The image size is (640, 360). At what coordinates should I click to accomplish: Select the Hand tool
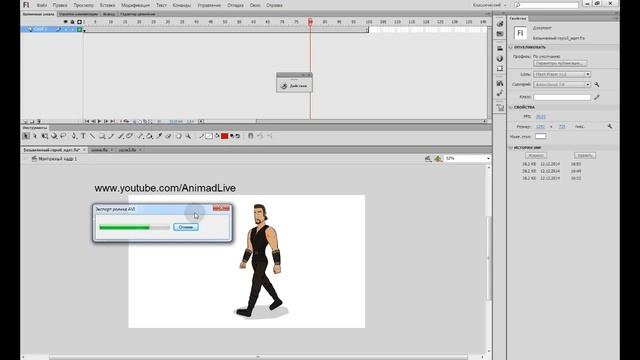click(x=179, y=136)
